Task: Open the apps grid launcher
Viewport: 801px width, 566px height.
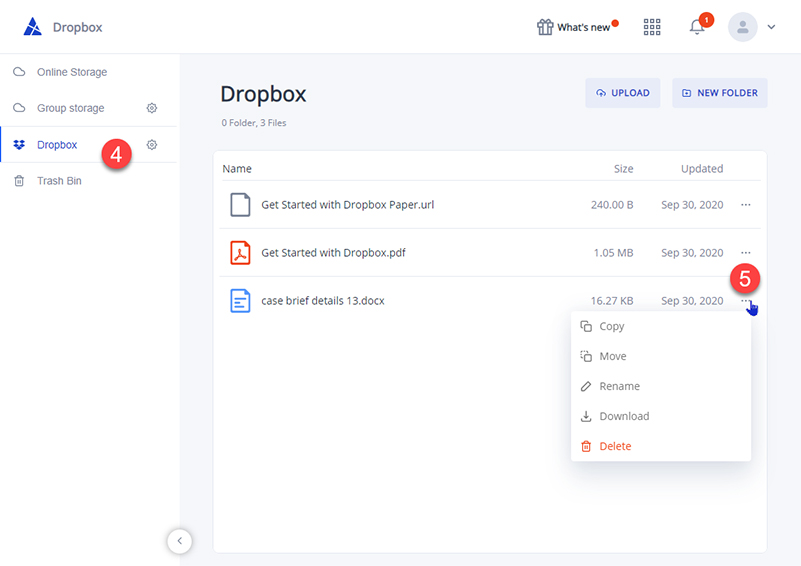Action: [652, 27]
